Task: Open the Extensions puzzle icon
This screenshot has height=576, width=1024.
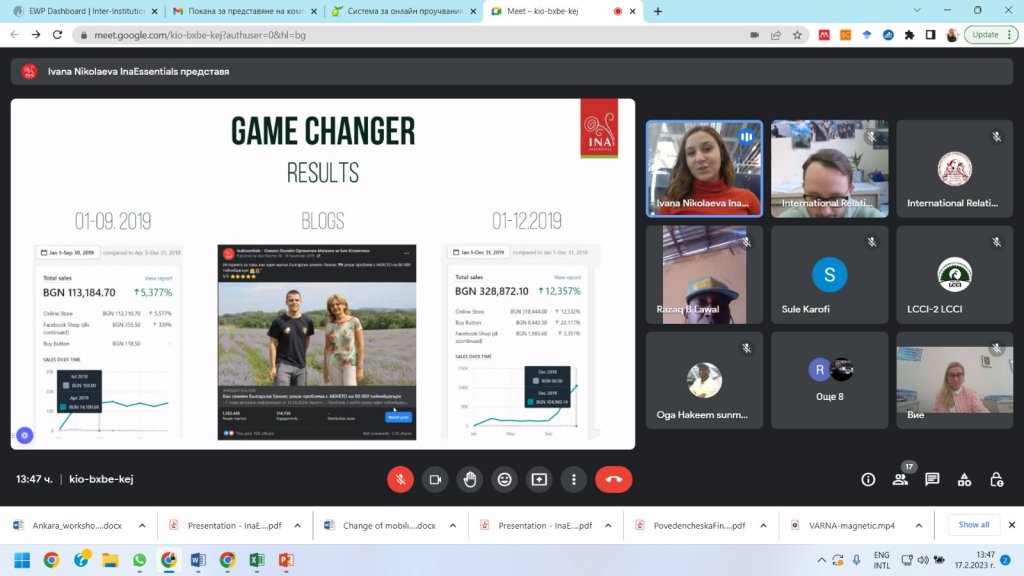Action: click(x=909, y=35)
